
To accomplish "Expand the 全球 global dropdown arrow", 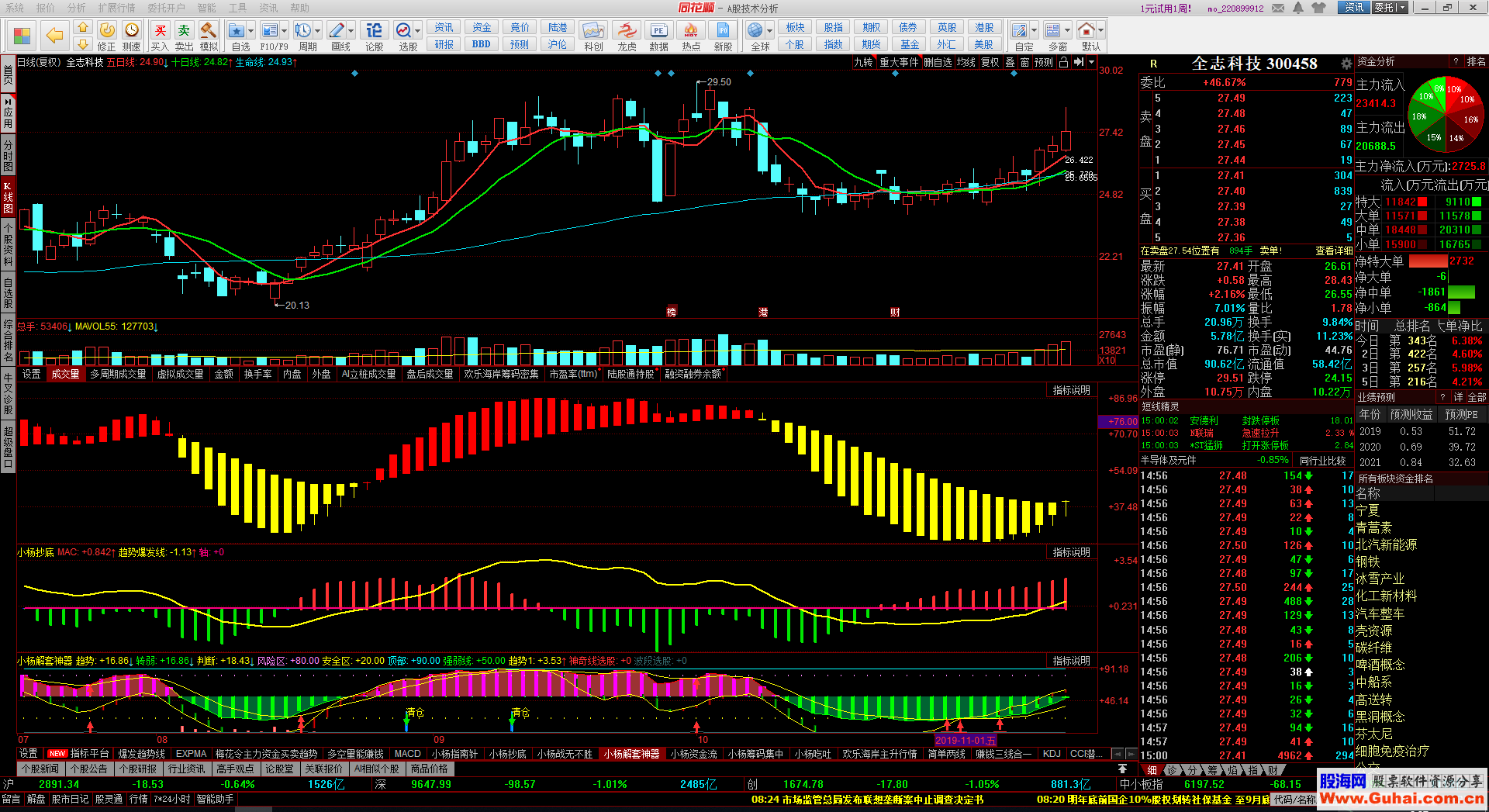I will click(x=769, y=31).
